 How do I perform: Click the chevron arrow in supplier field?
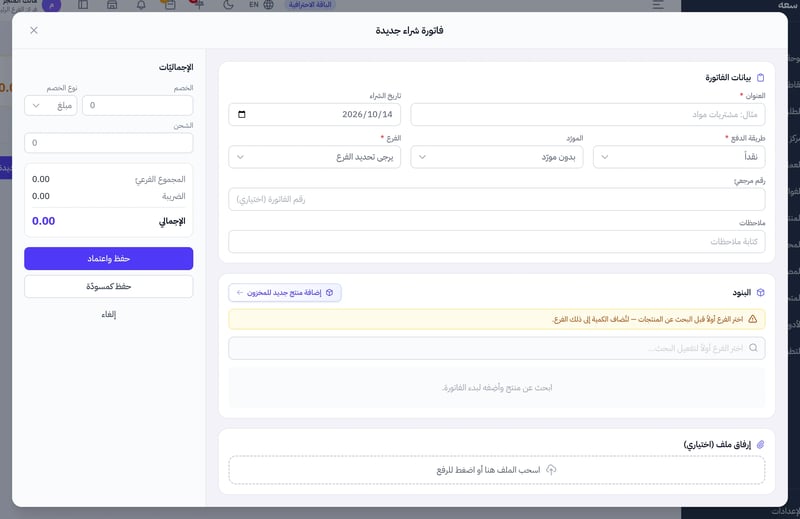422,157
